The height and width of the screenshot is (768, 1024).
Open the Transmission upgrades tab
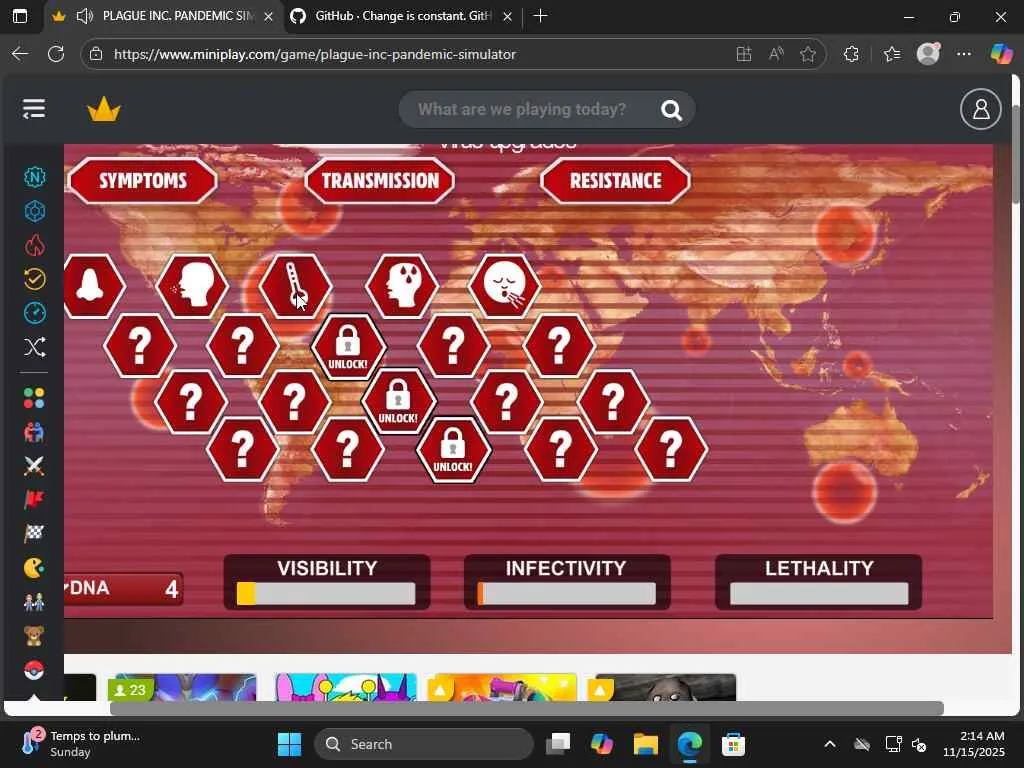[x=379, y=180]
